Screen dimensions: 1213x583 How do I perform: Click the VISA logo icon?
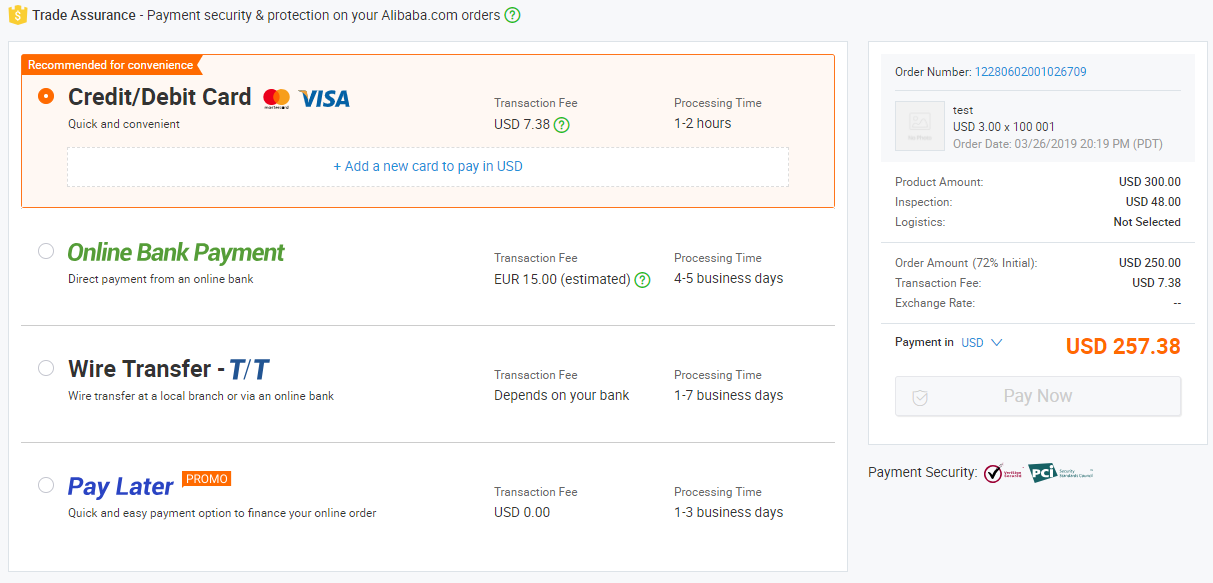coord(324,98)
